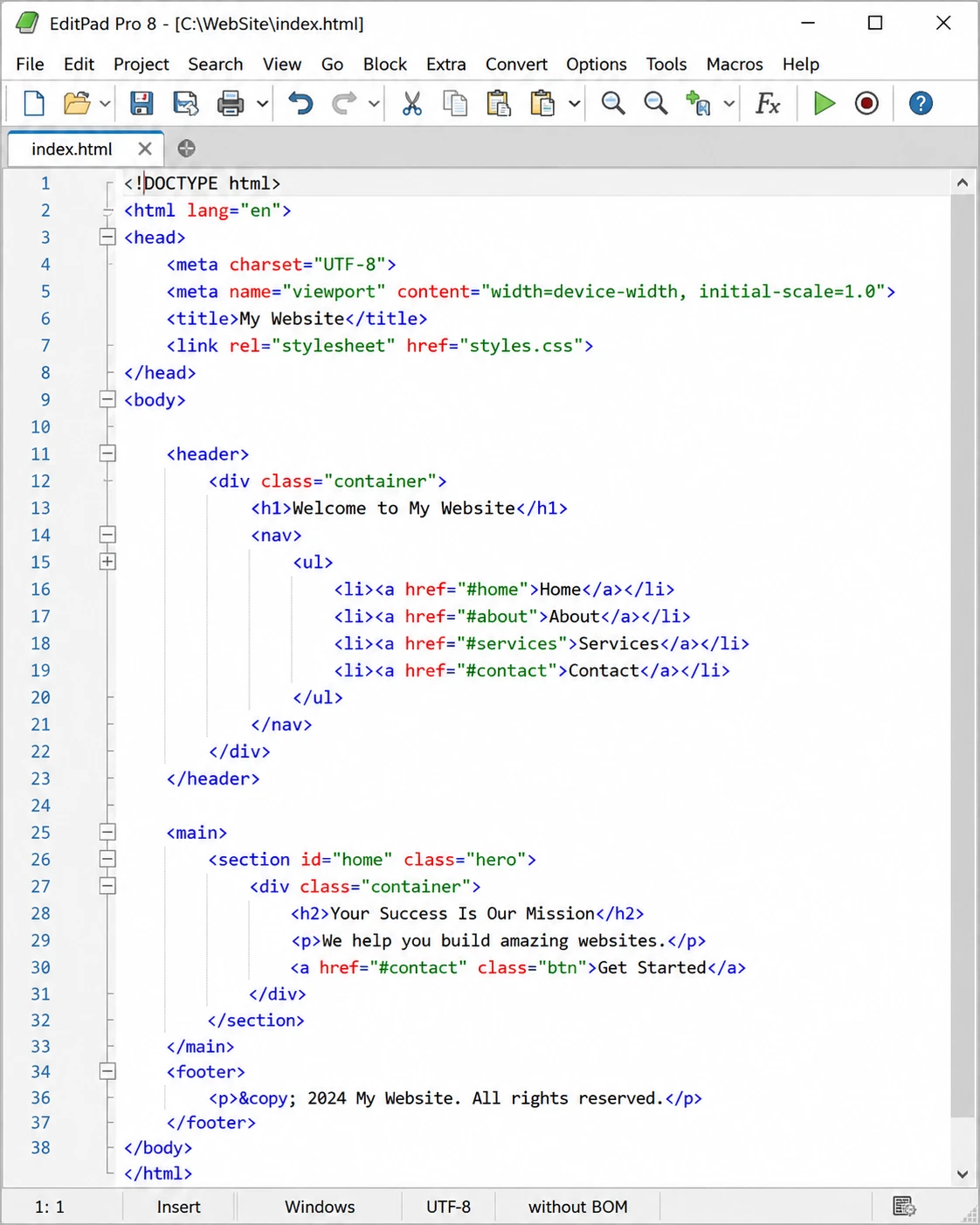This screenshot has height=1225, width=980.
Task: Open the Convert menu
Action: point(516,65)
